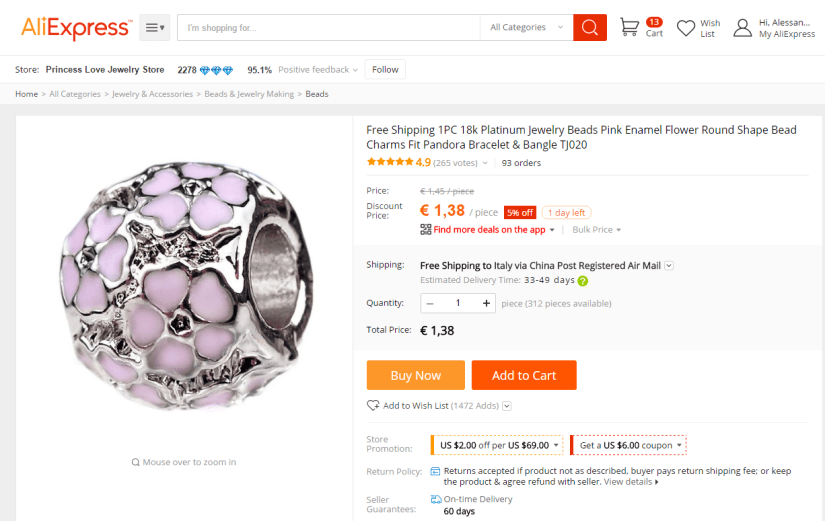This screenshot has height=521, width=825.
Task: Increase quantity with the plus button
Action: tap(487, 303)
